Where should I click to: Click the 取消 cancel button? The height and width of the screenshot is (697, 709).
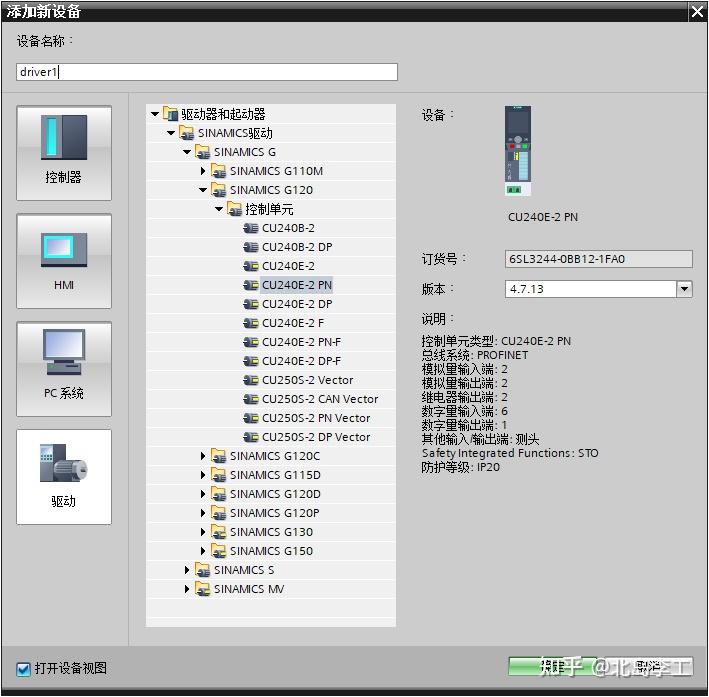[x=647, y=666]
